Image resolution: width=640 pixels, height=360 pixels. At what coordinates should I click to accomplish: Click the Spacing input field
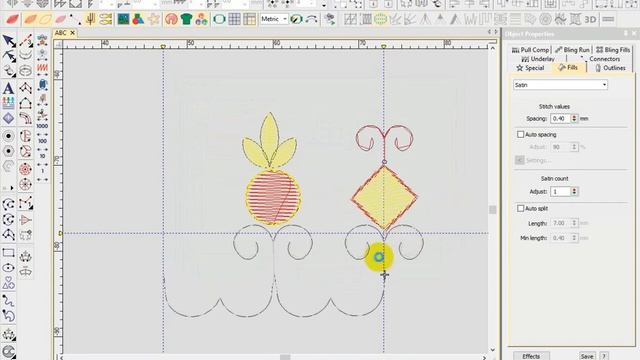click(x=560, y=118)
